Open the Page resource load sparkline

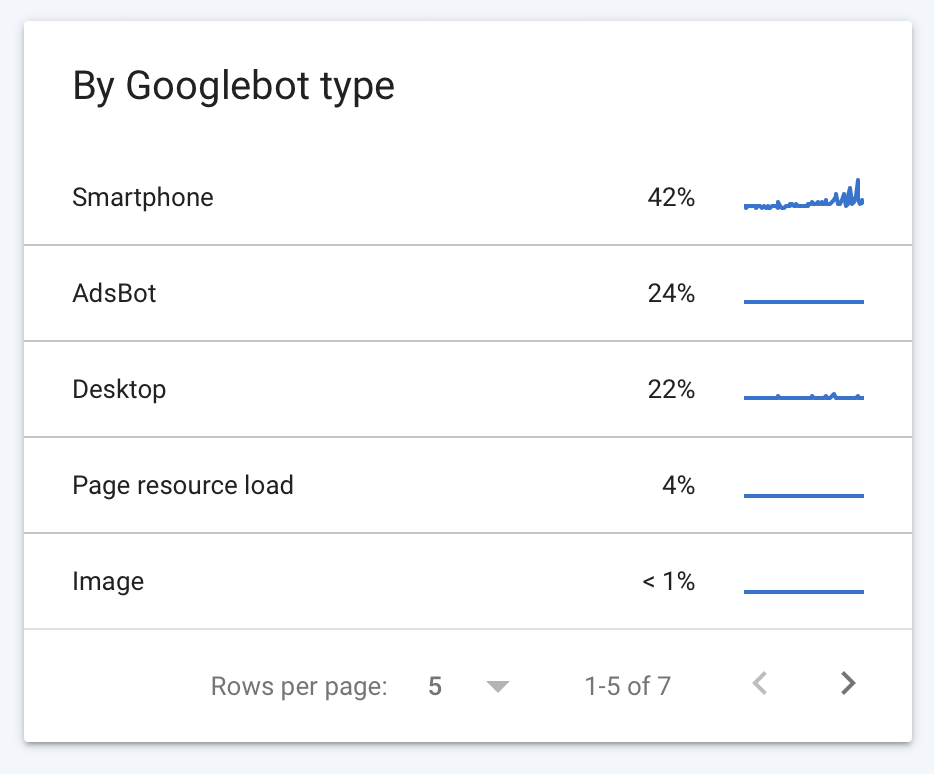click(x=804, y=495)
